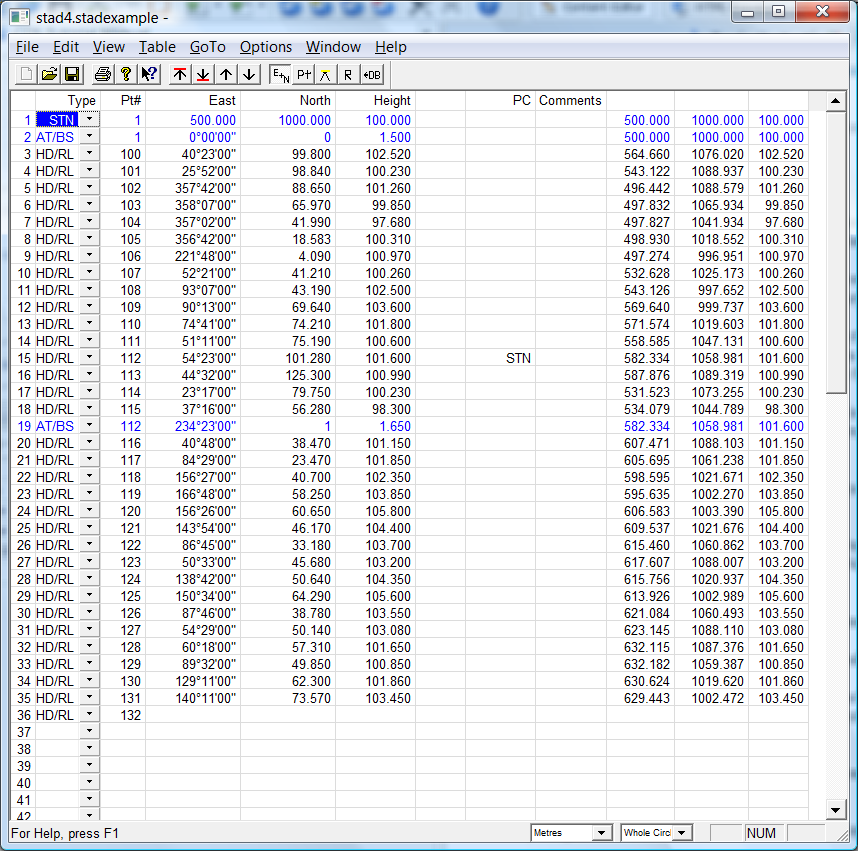The width and height of the screenshot is (858, 851).
Task: Toggle the E/N coordinates toolbar button
Action: (x=281, y=74)
